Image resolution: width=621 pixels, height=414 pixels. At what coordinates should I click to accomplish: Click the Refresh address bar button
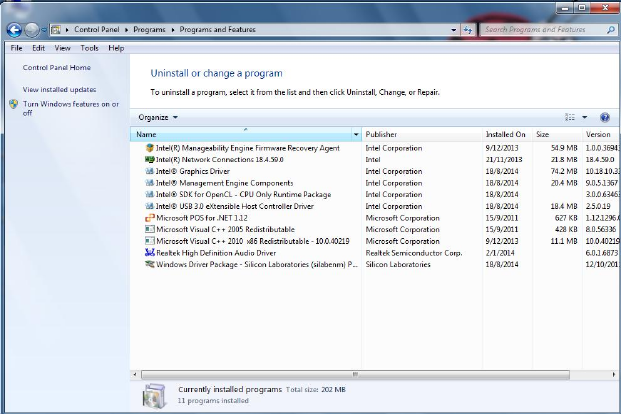click(x=468, y=30)
